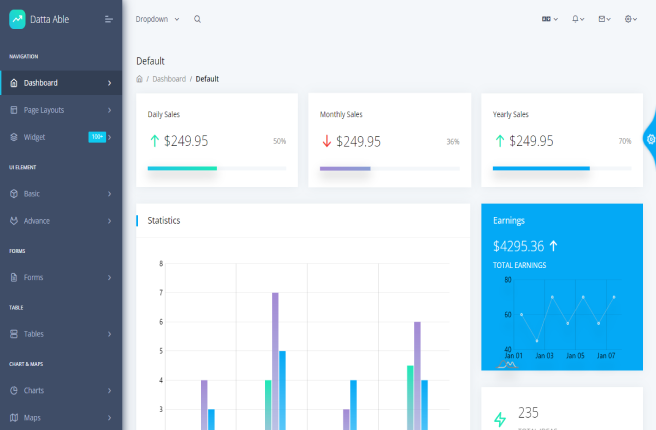Screen dimensions: 656x430
Task: Select Widget in the sidebar
Action: click(61, 137)
